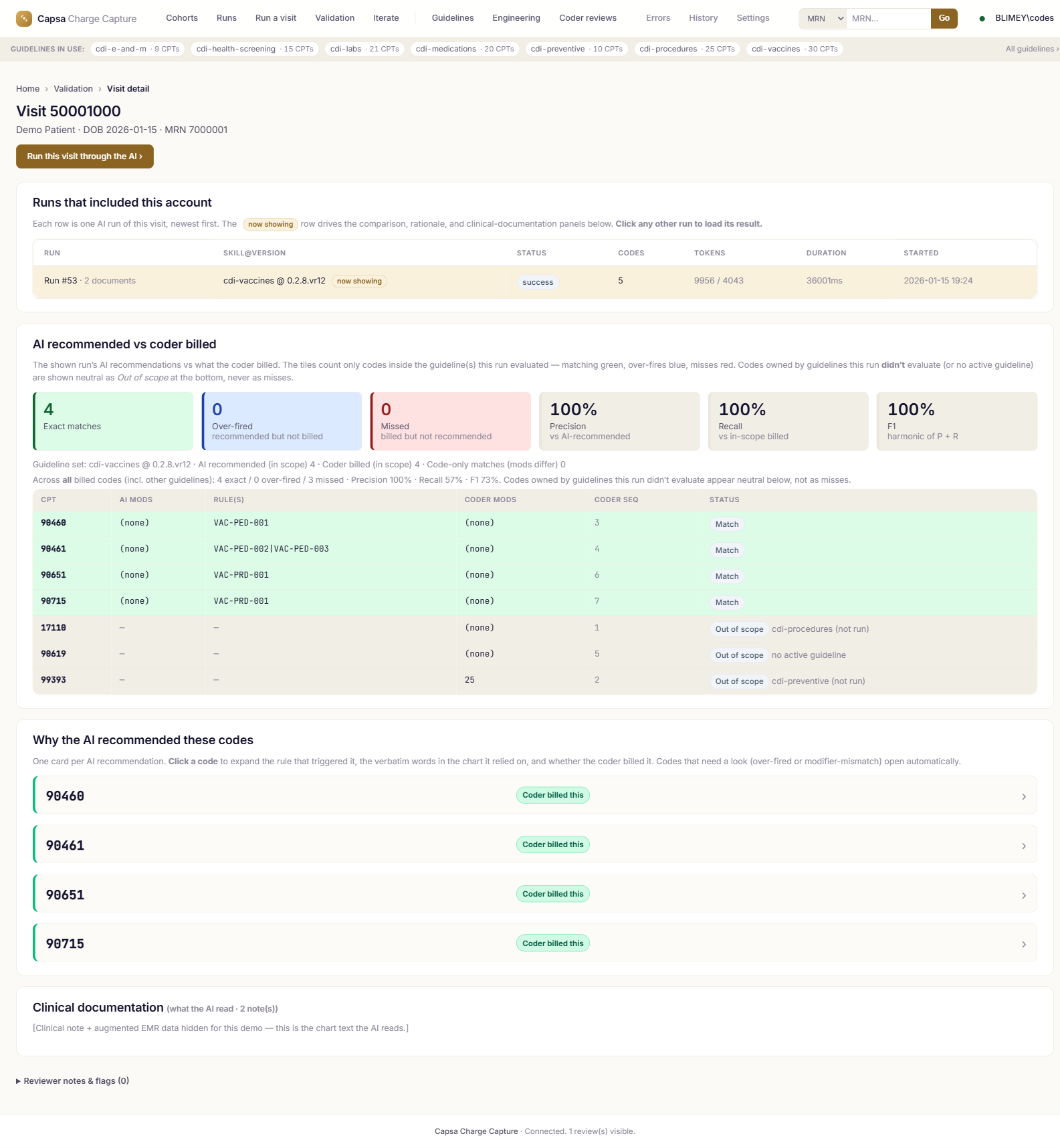Select Run #53 row in runs table
Viewport: 1060px width, 1148px height.
click(535, 281)
